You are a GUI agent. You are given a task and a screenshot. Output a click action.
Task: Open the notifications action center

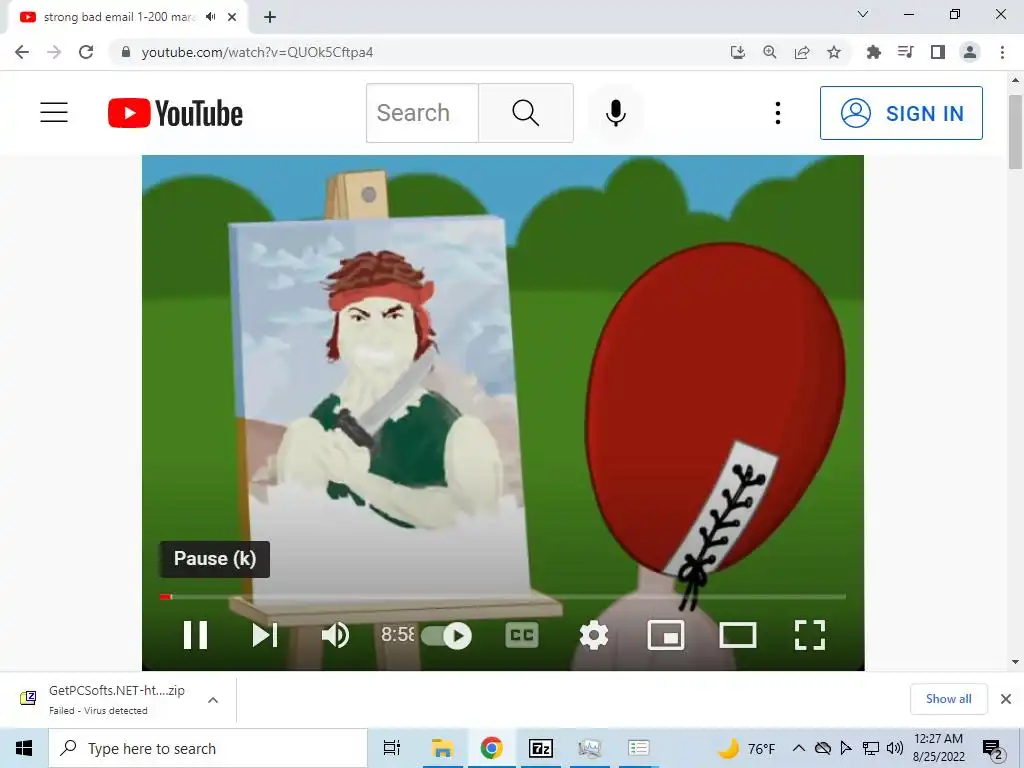993,748
